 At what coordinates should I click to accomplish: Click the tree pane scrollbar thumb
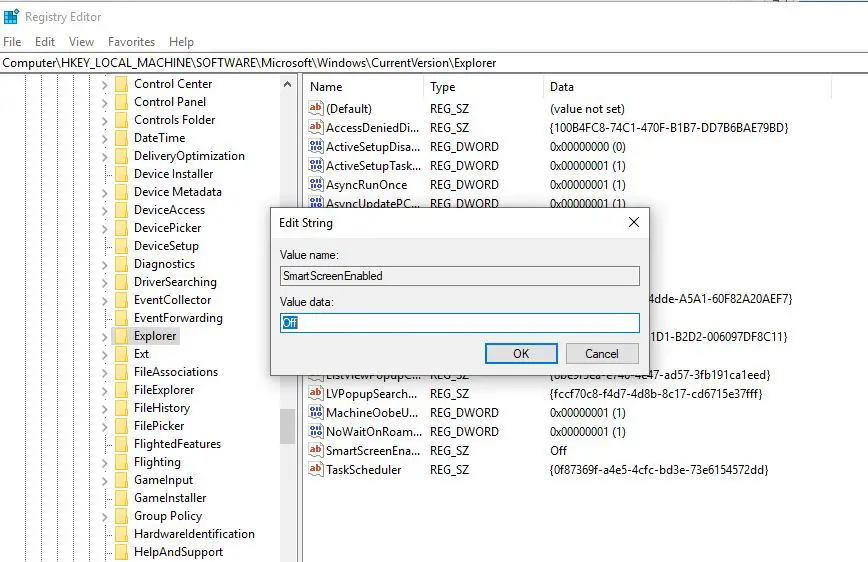tap(287, 426)
